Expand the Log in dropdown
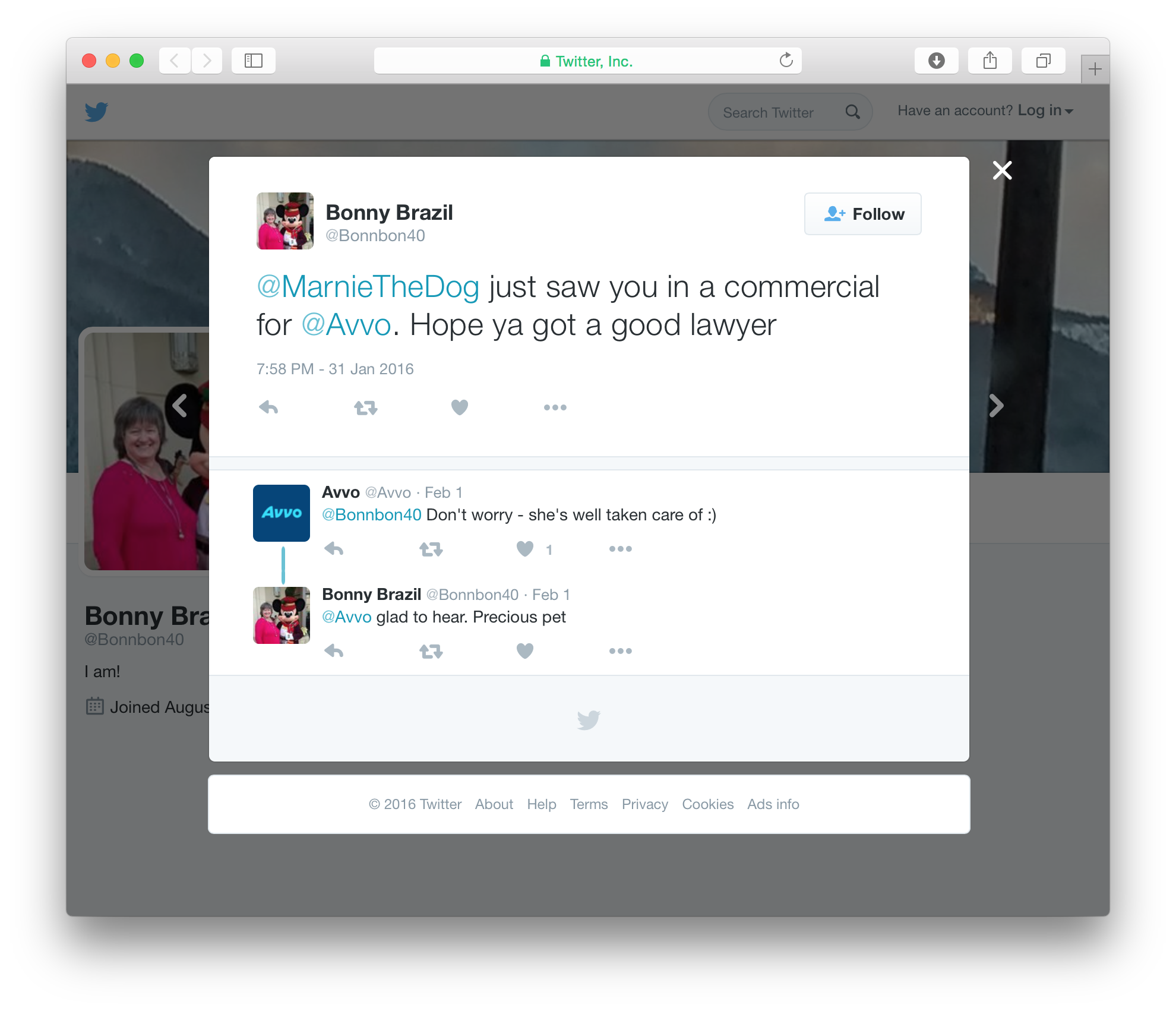The width and height of the screenshot is (1176, 1011). pyautogui.click(x=1045, y=110)
